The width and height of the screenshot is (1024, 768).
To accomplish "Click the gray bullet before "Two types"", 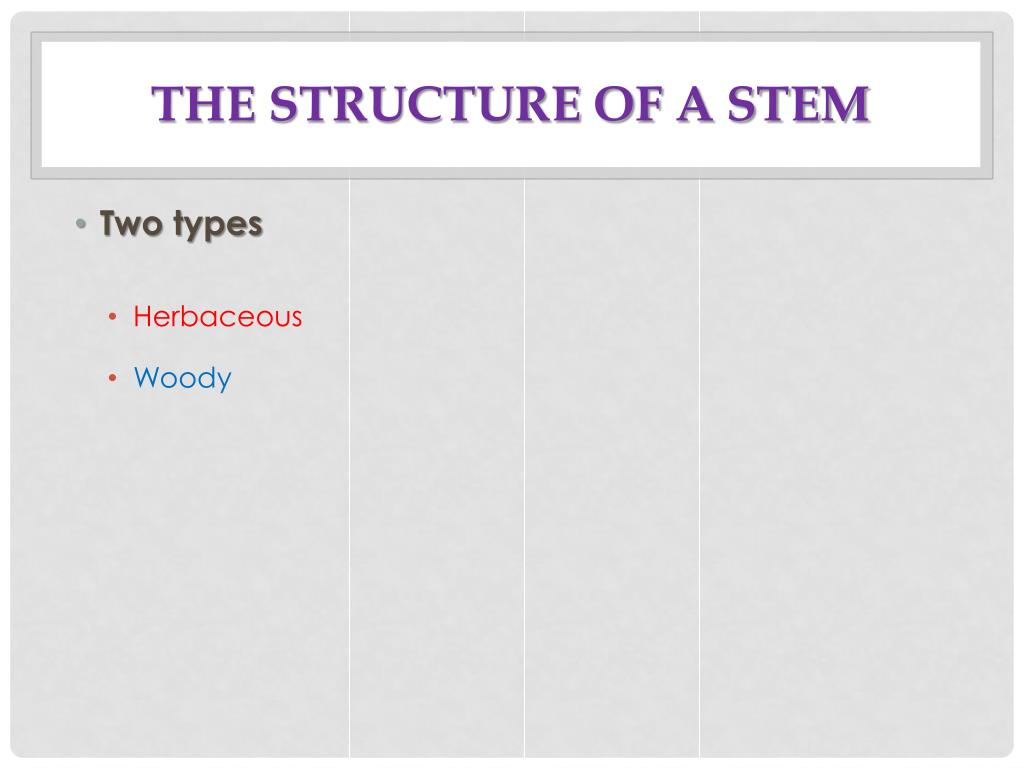I will pyautogui.click(x=81, y=224).
